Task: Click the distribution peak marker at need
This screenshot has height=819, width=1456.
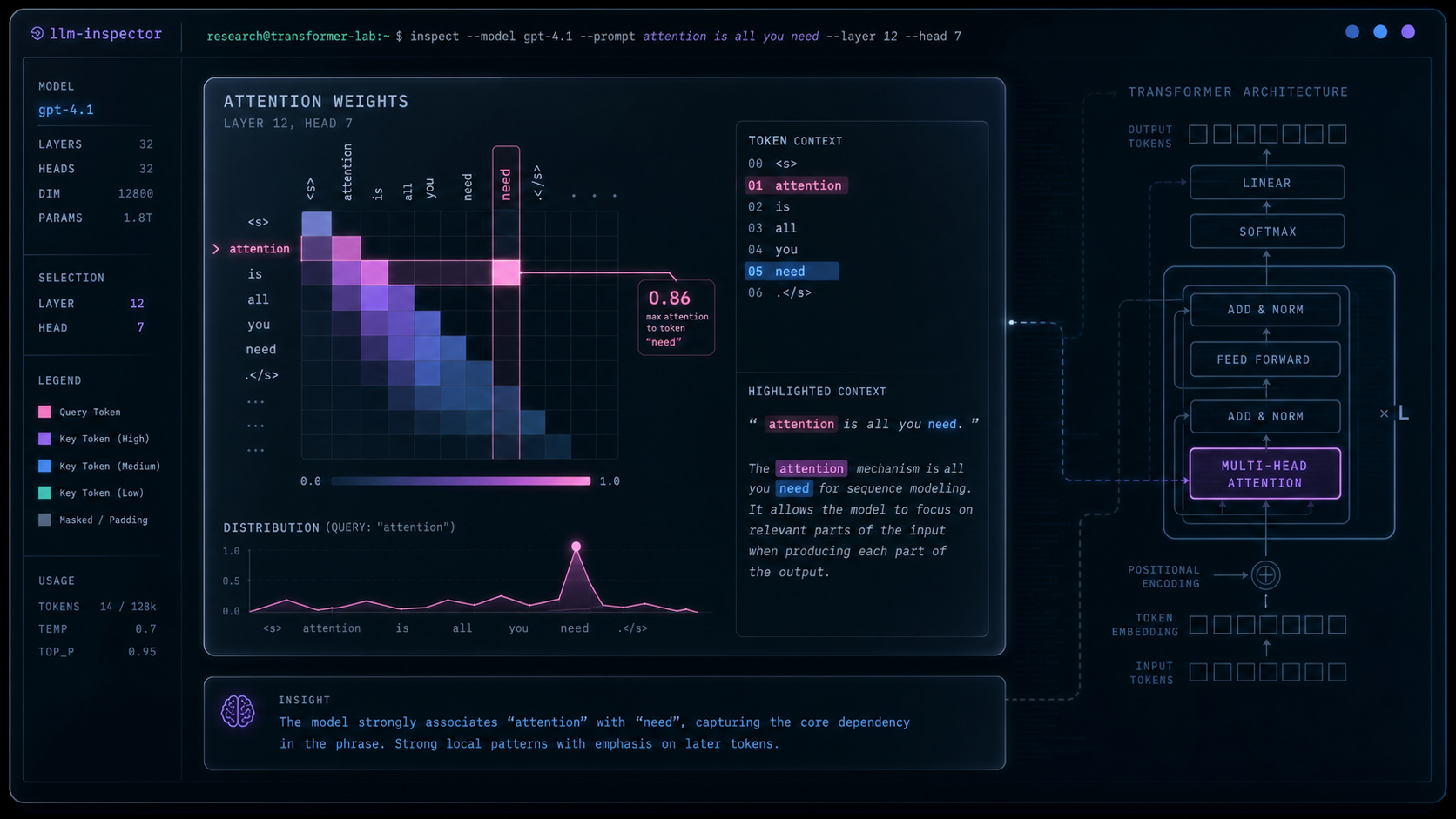Action: [x=576, y=547]
